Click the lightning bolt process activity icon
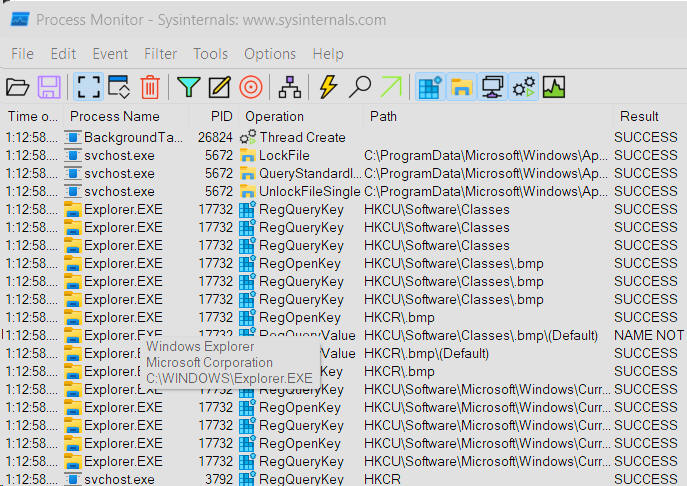This screenshot has height=486, width=687. pyautogui.click(x=328, y=86)
